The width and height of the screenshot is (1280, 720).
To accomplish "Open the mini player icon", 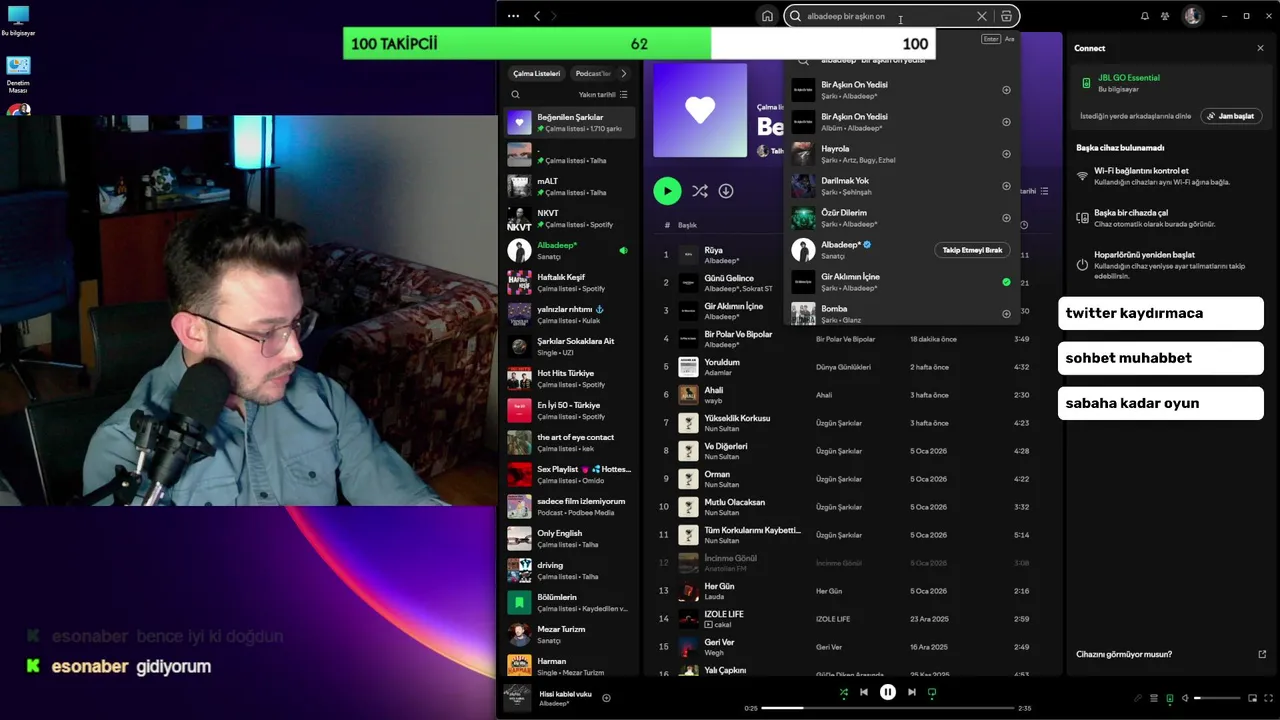I will pos(1251,698).
